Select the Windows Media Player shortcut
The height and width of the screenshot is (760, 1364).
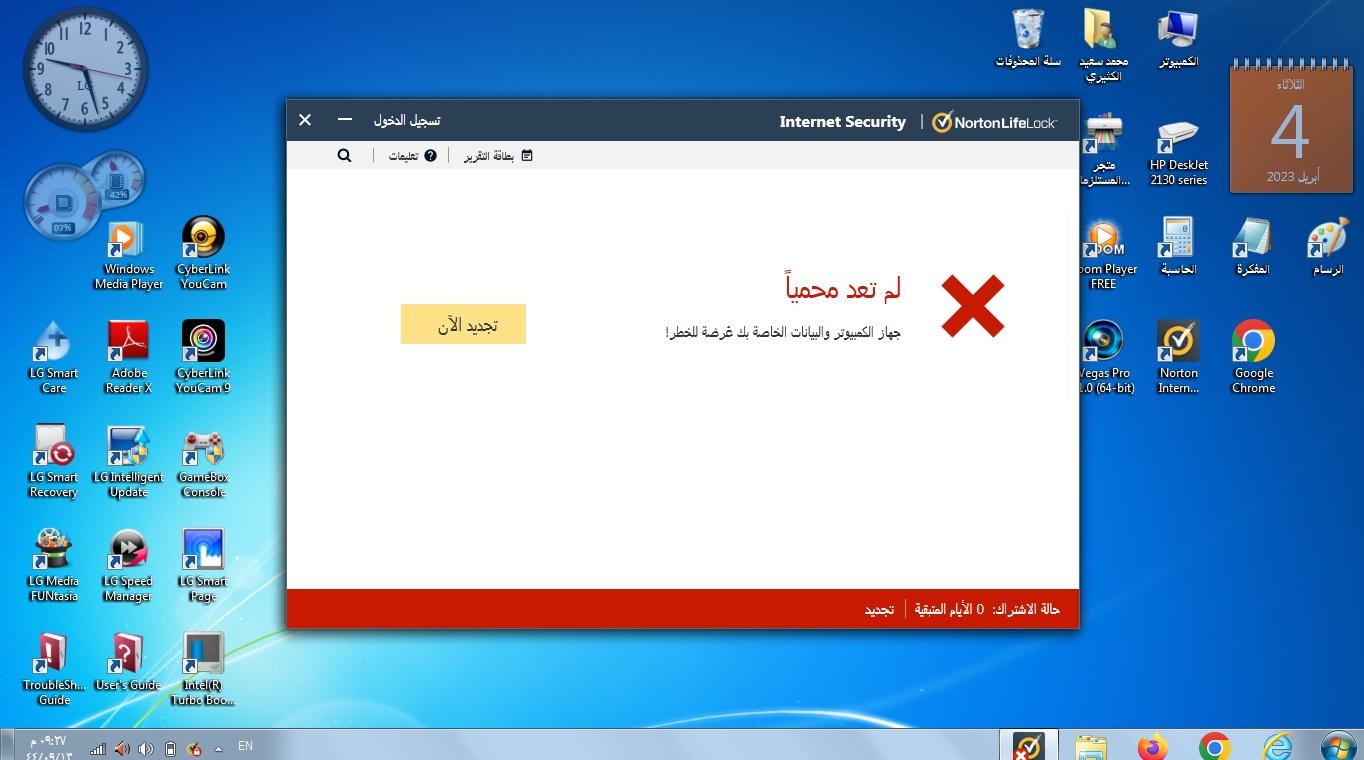pos(128,255)
